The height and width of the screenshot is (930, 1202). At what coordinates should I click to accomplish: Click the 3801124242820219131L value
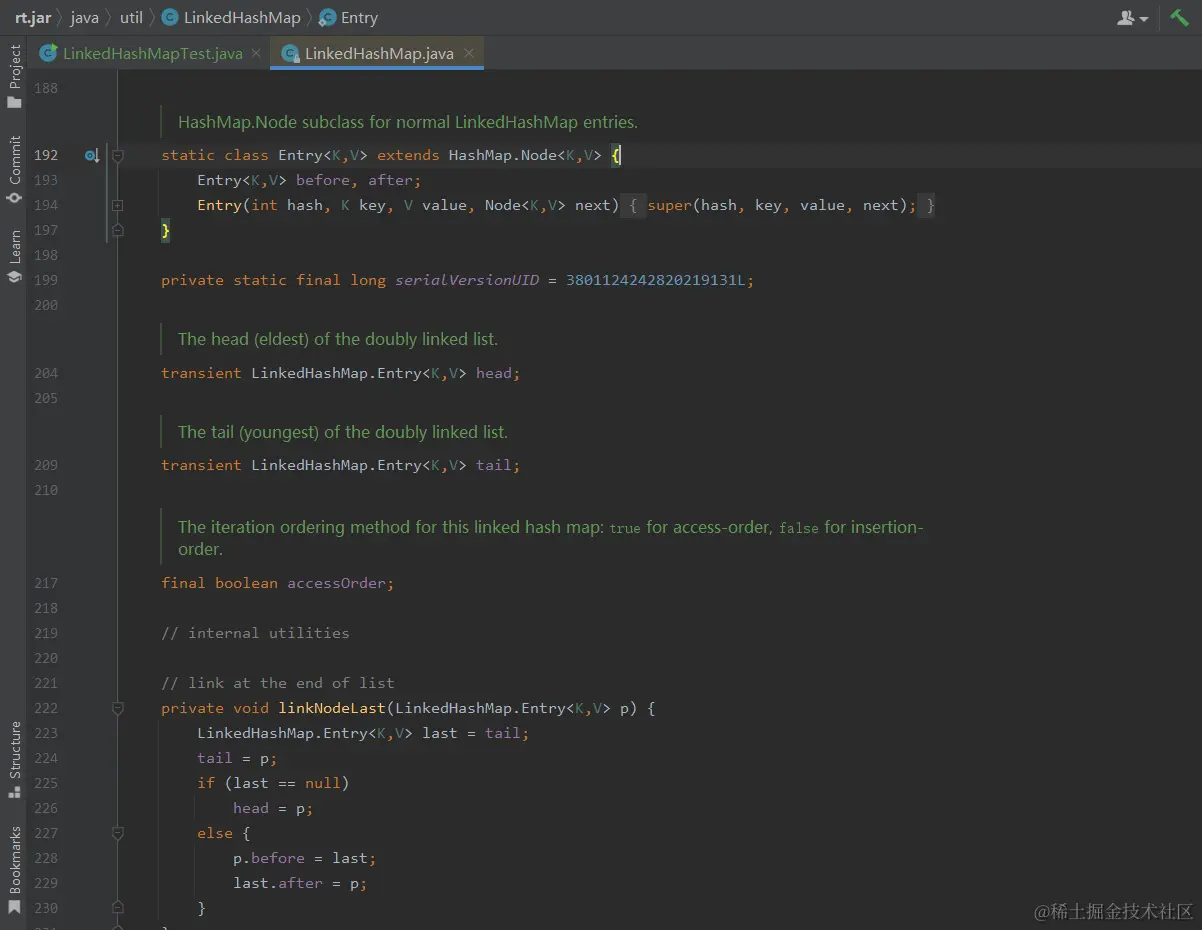click(x=656, y=280)
